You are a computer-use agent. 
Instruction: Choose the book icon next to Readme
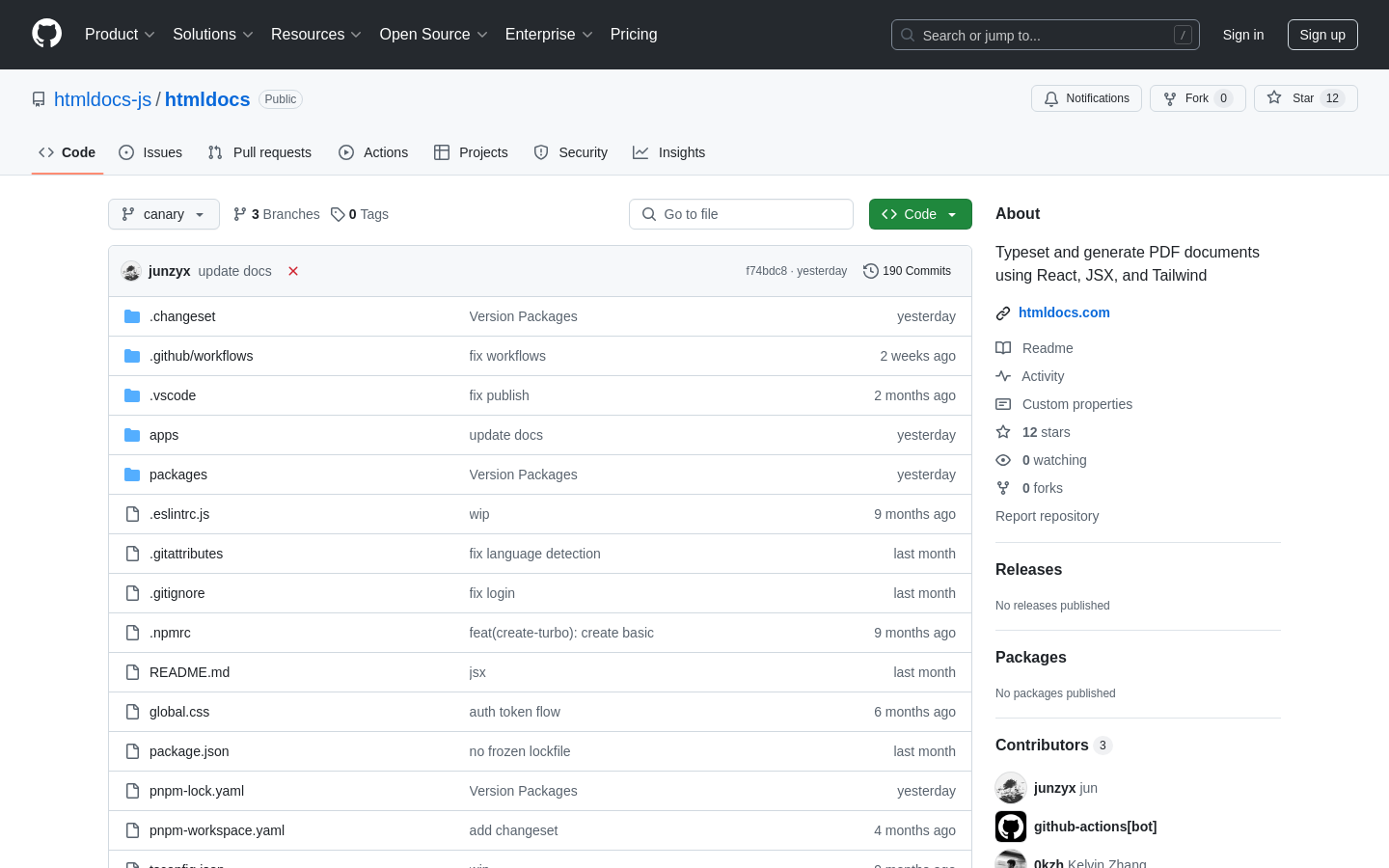point(1003,348)
